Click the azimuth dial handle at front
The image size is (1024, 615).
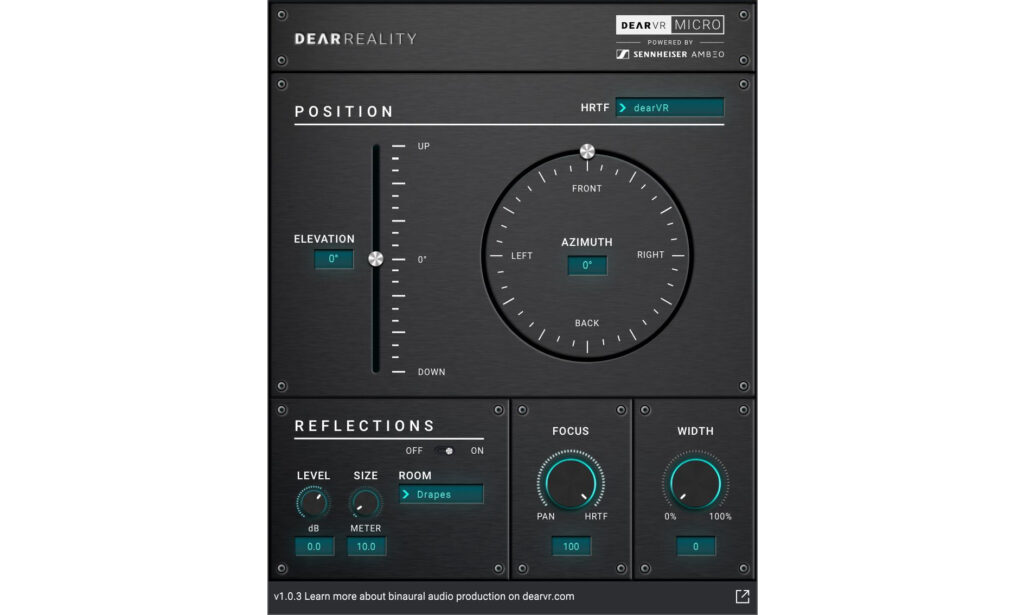[587, 151]
